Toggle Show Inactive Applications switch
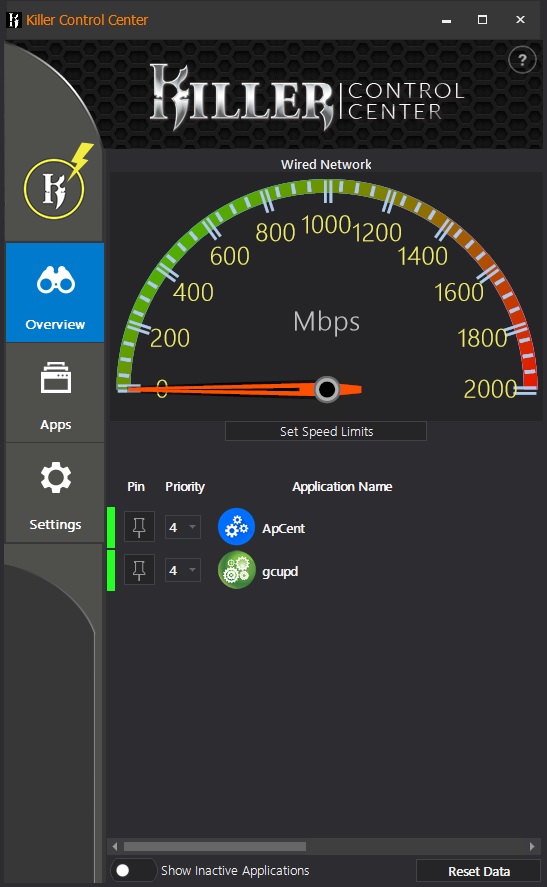 (133, 870)
